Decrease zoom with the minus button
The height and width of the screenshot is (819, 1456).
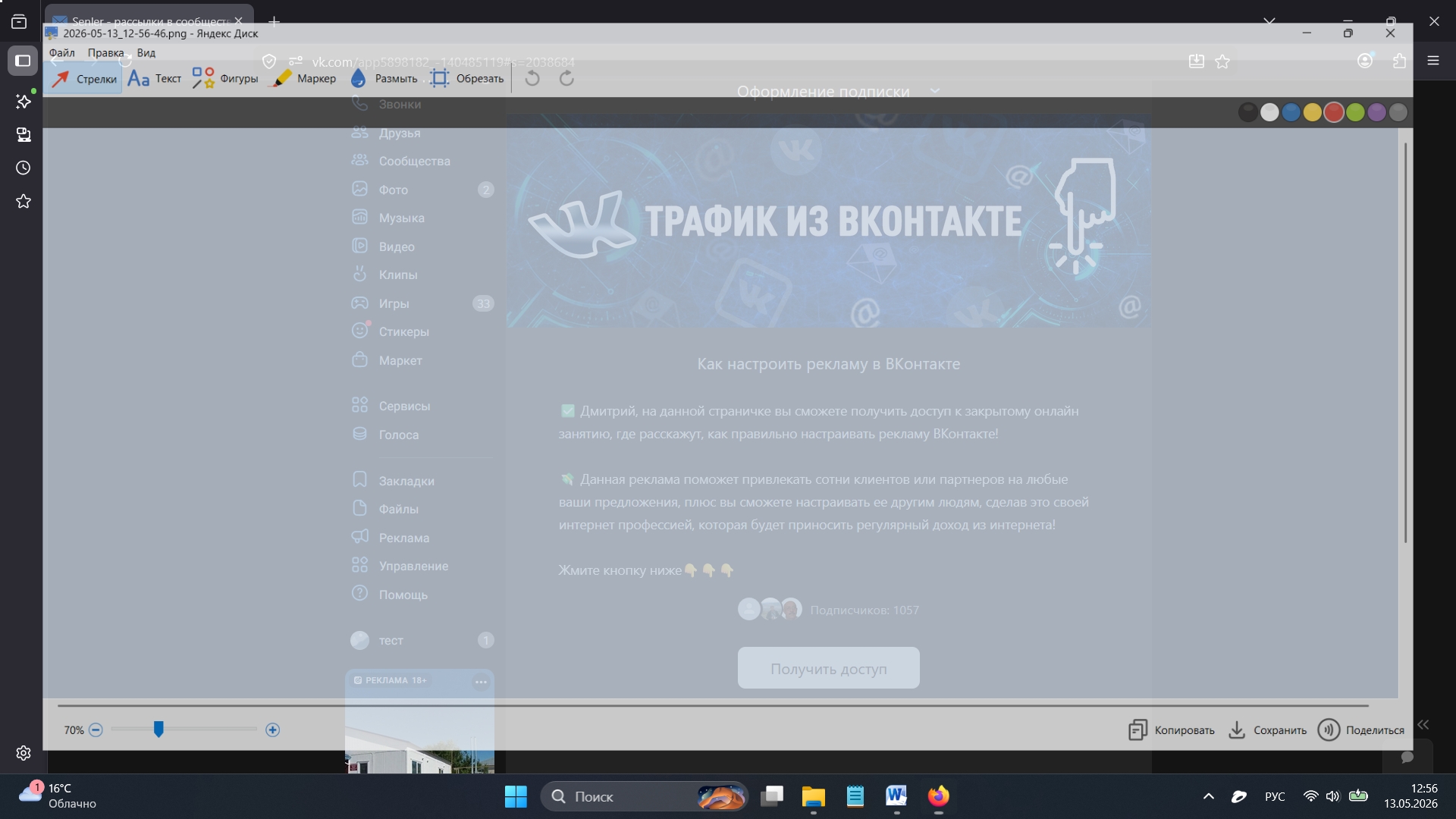96,730
